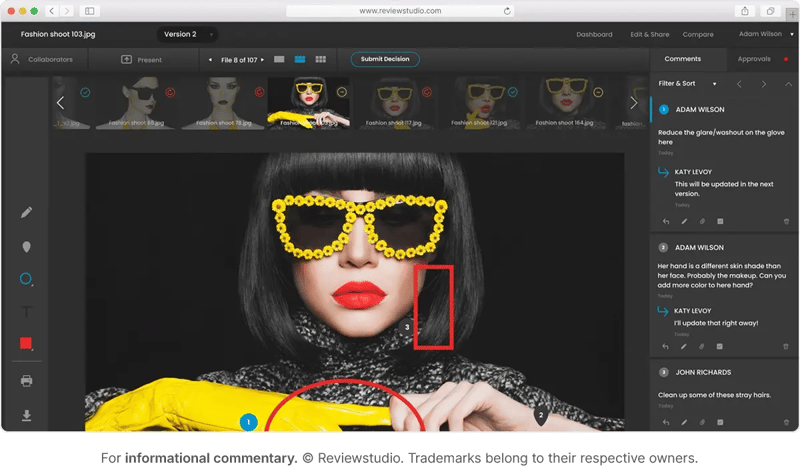Switch to the Approvals tab
800x466 pixels.
coord(754,60)
